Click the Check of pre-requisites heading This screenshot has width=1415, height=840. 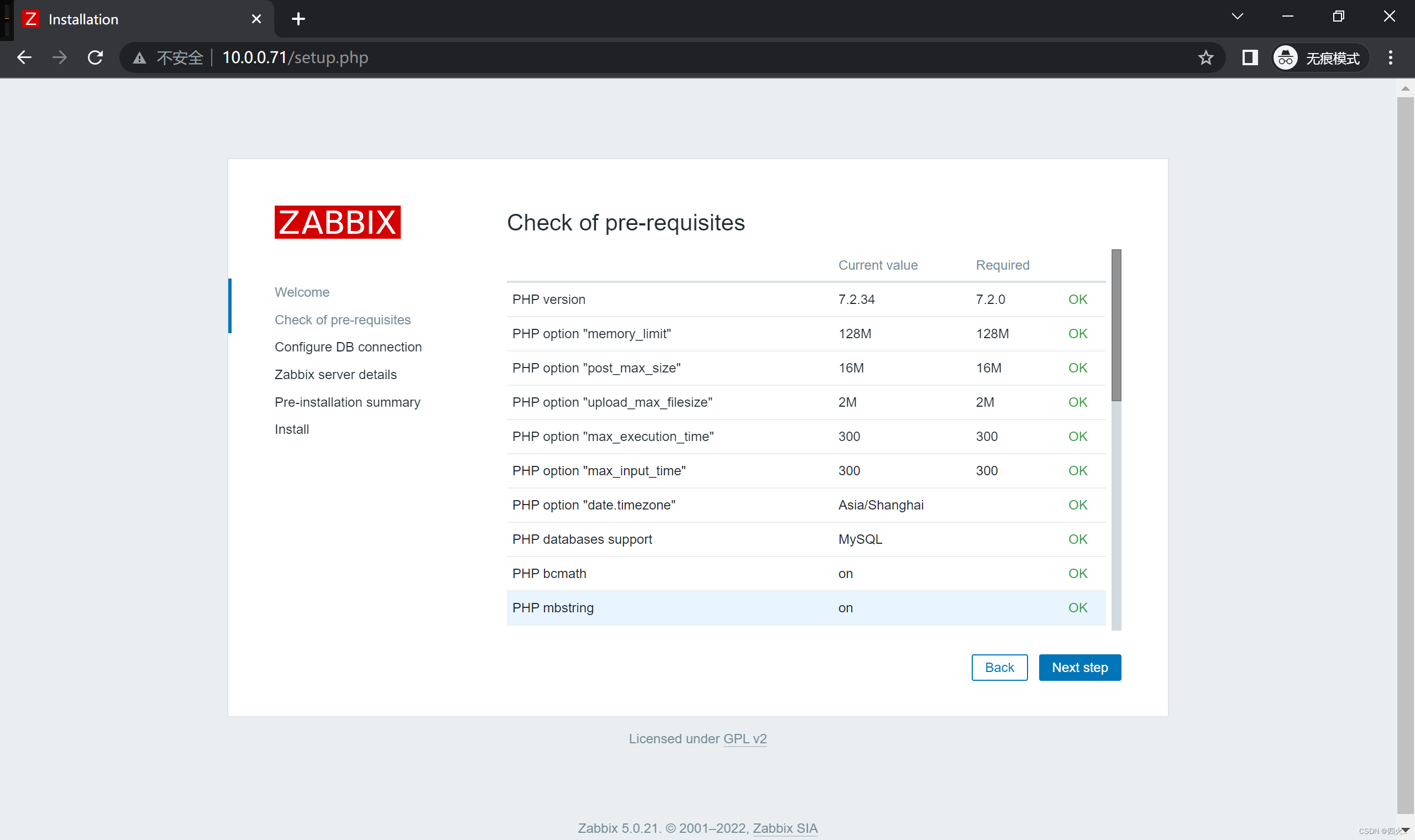pos(626,223)
